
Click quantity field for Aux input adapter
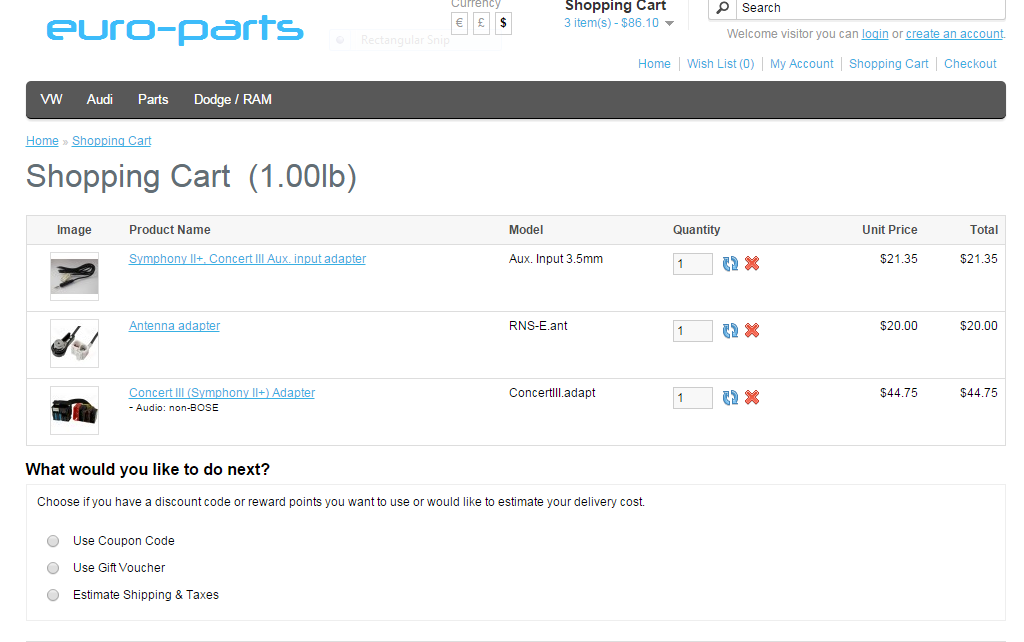693,264
